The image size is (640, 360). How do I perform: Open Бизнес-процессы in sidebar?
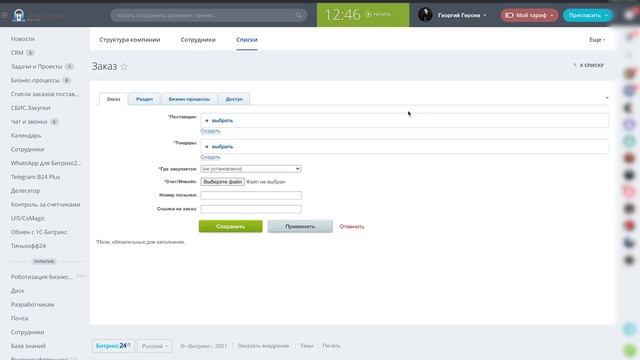tap(35, 80)
